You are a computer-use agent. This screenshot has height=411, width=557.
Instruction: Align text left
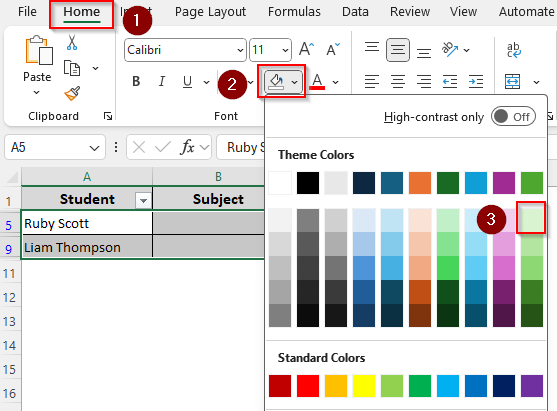[372, 82]
